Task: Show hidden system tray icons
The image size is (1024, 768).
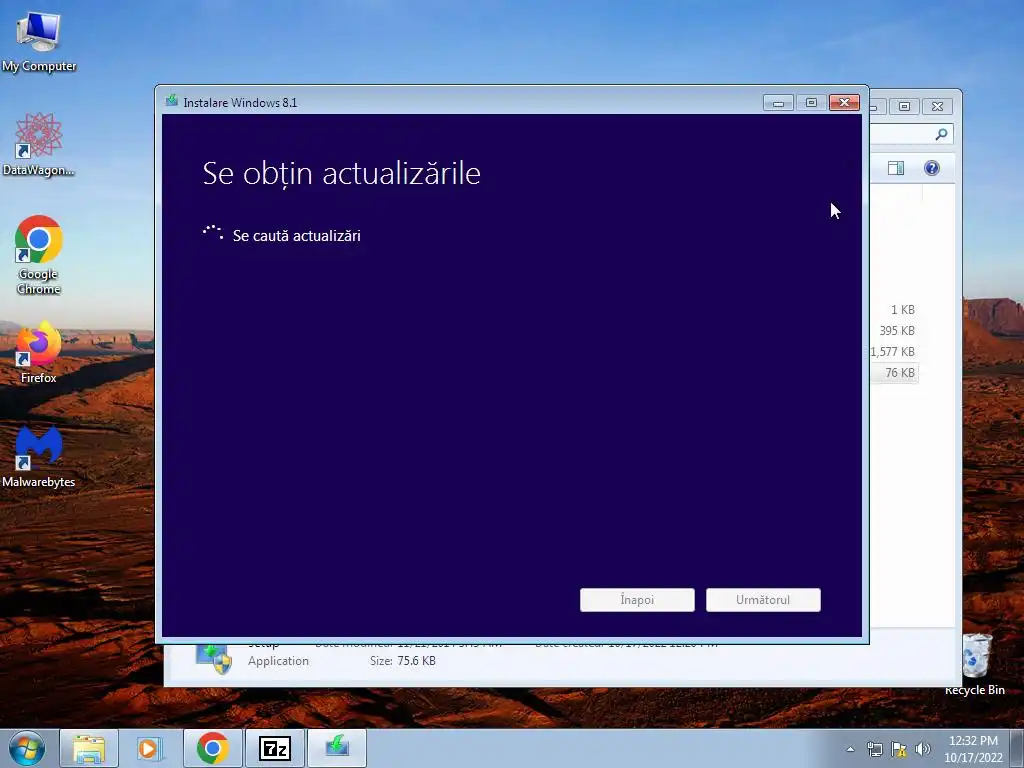Action: coord(850,749)
